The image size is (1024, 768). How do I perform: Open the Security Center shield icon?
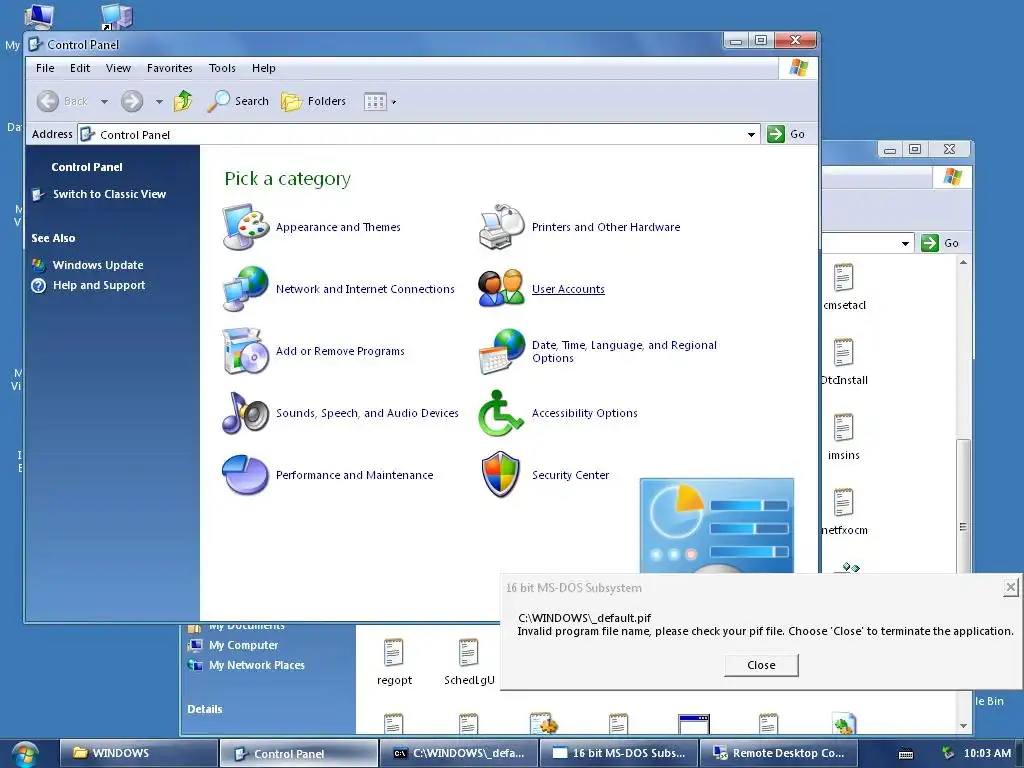[502, 475]
